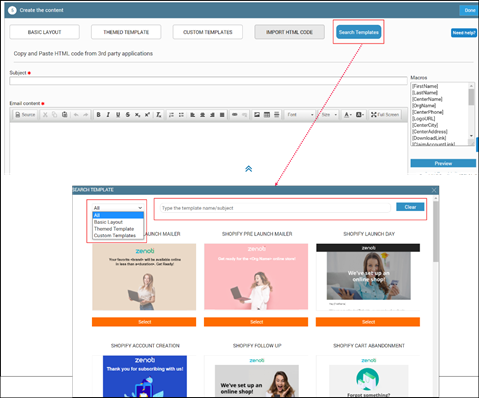Click Select under the beige launch mailer

click(144, 322)
